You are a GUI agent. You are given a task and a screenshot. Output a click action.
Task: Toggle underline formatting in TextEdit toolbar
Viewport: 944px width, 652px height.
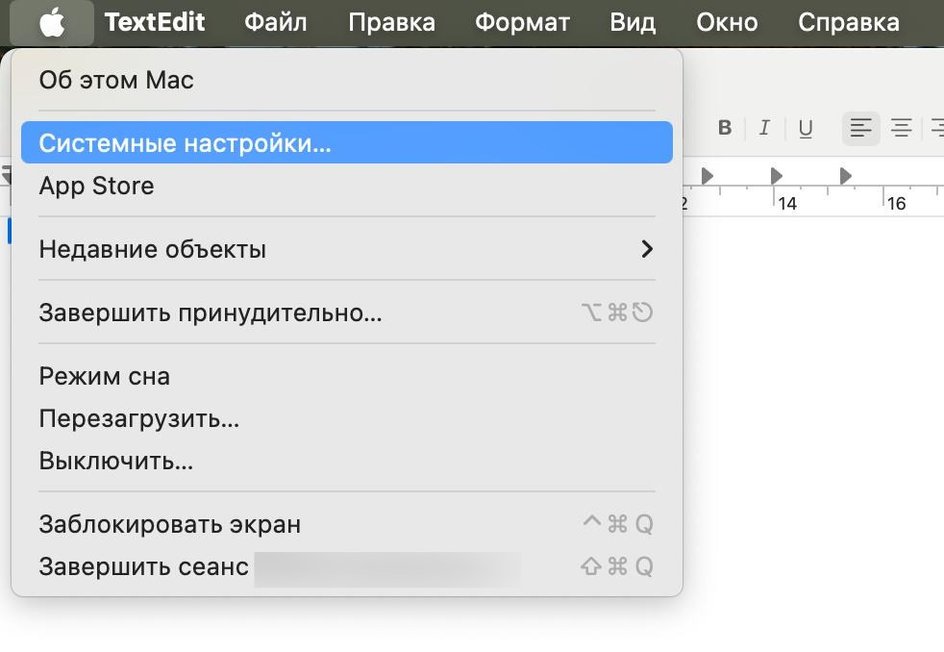(806, 128)
